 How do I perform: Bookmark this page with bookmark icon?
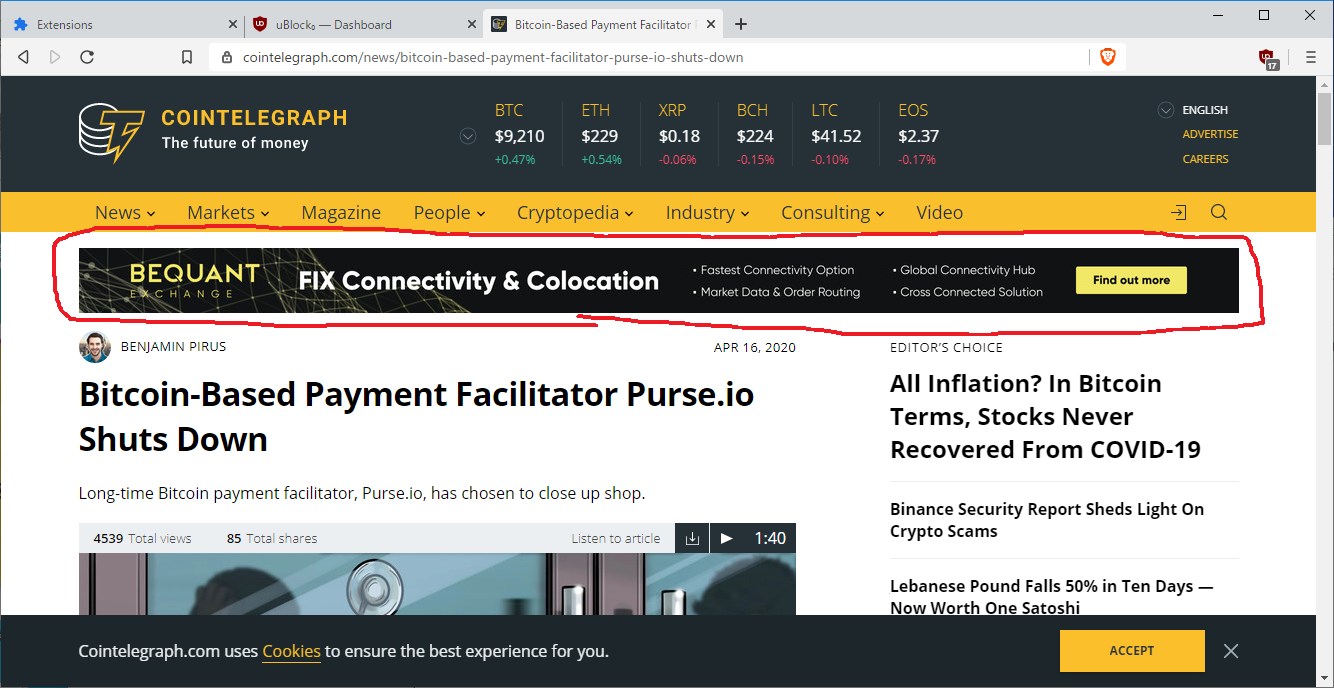pos(187,57)
